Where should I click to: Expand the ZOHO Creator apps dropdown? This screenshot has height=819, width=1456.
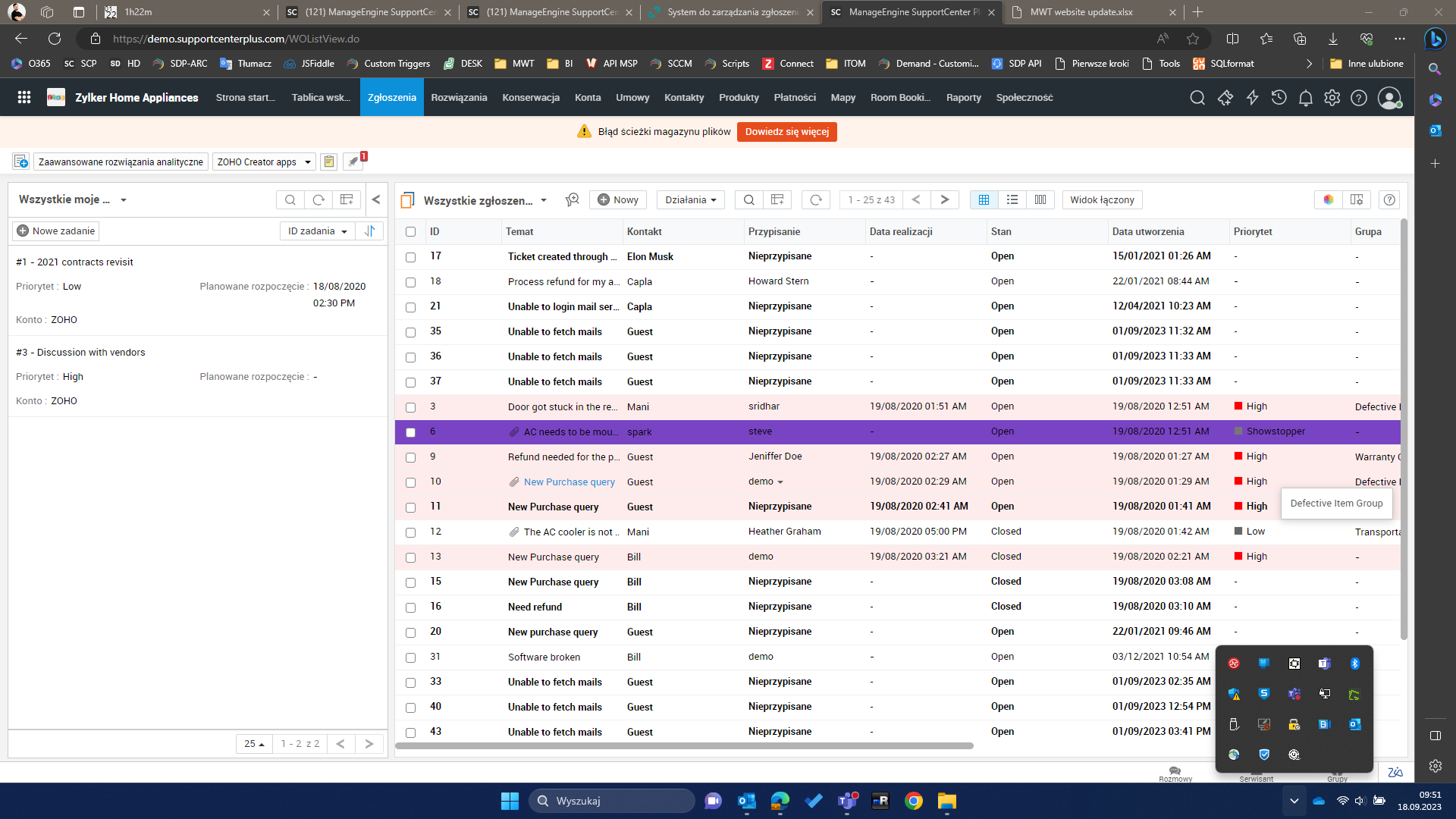(263, 162)
